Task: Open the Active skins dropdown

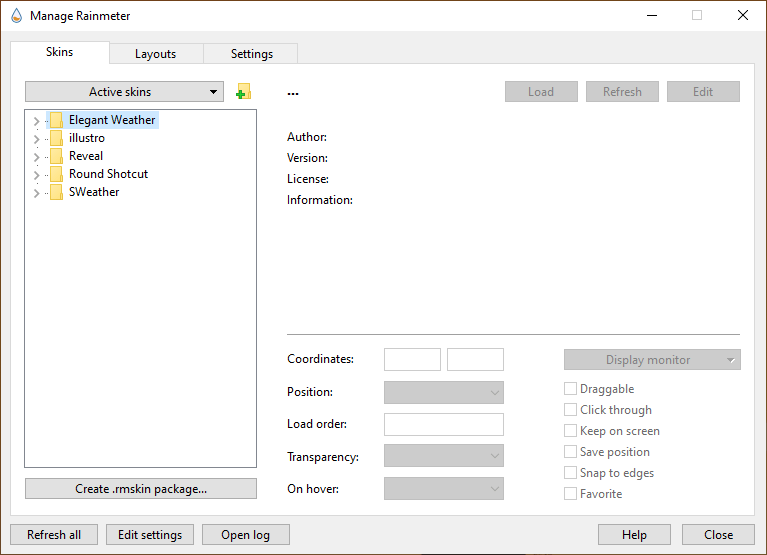Action: (x=124, y=92)
